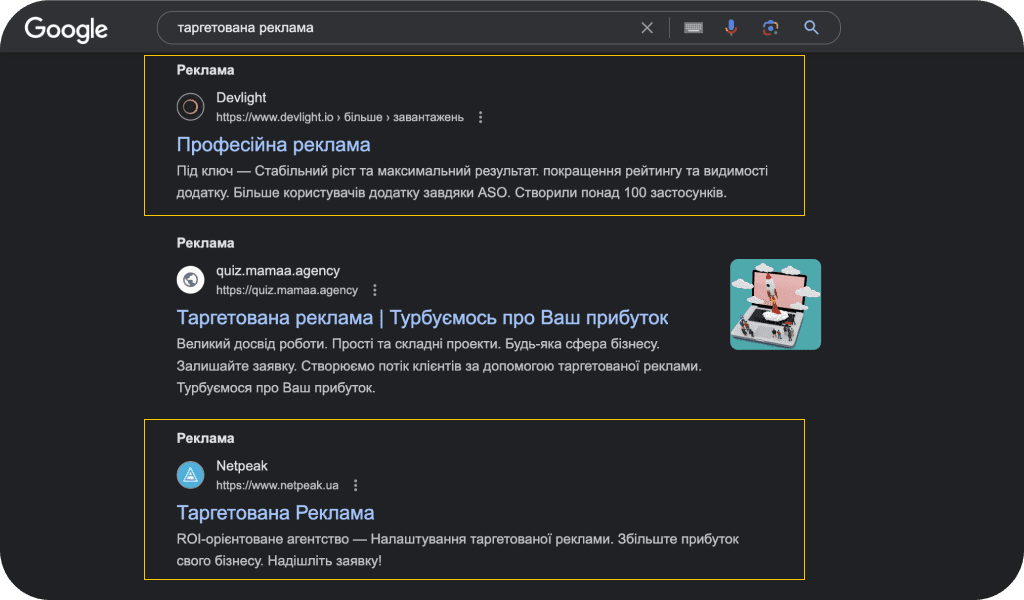Open Netpeak's "Таргетована Реклама" headline
Screen dimensions: 1024x600
(276, 512)
